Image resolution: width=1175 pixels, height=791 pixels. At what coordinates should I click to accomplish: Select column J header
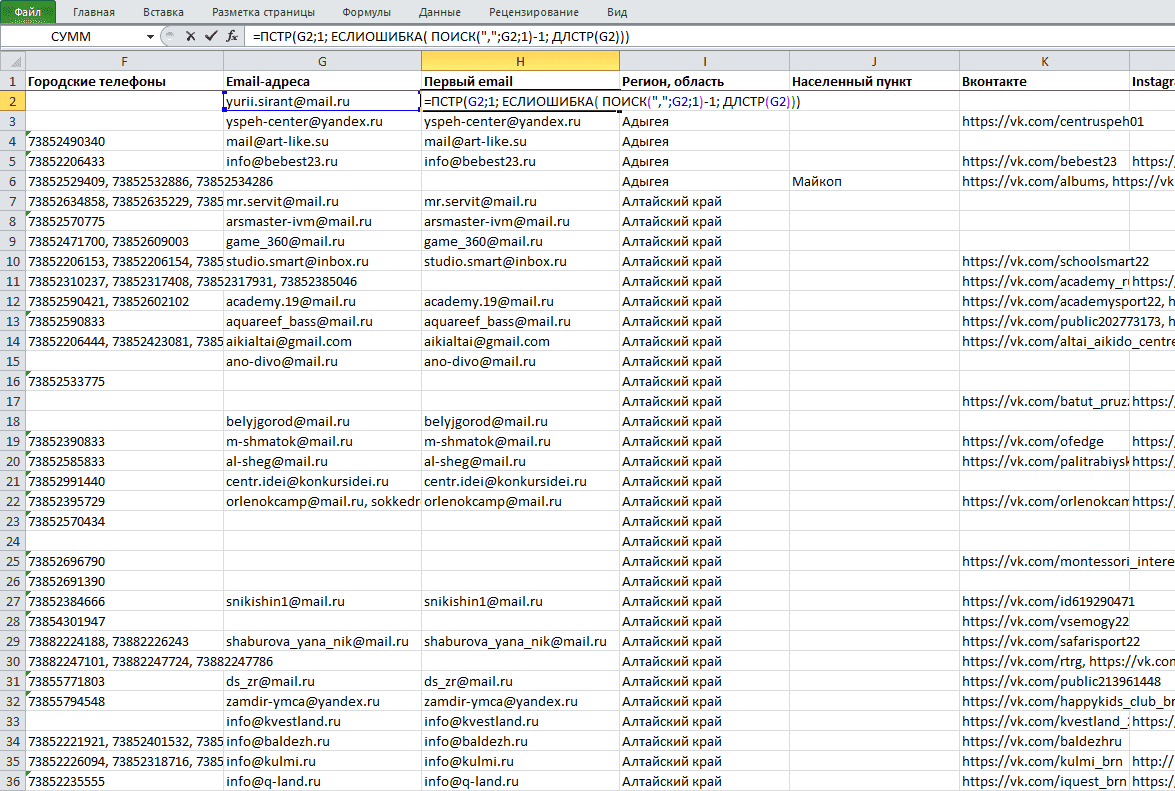click(x=874, y=61)
